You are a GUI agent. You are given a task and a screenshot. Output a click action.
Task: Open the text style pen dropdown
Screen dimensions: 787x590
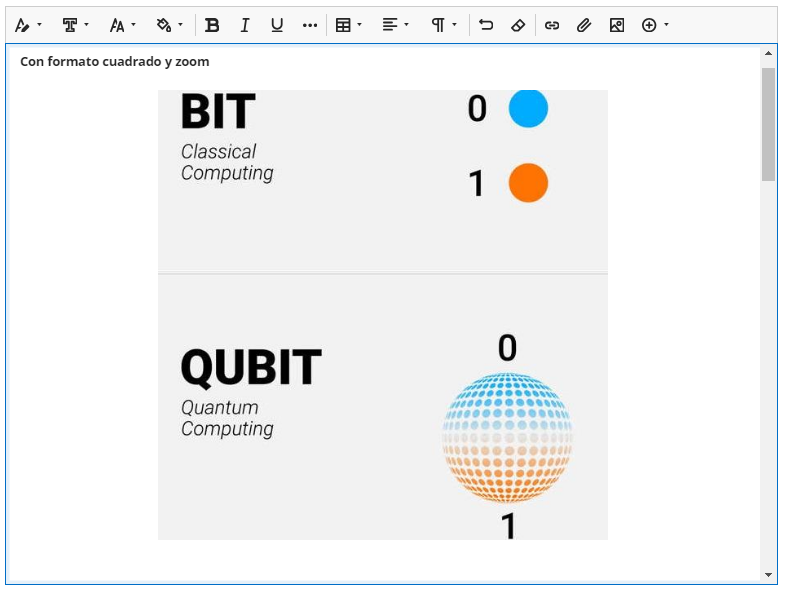(27, 25)
